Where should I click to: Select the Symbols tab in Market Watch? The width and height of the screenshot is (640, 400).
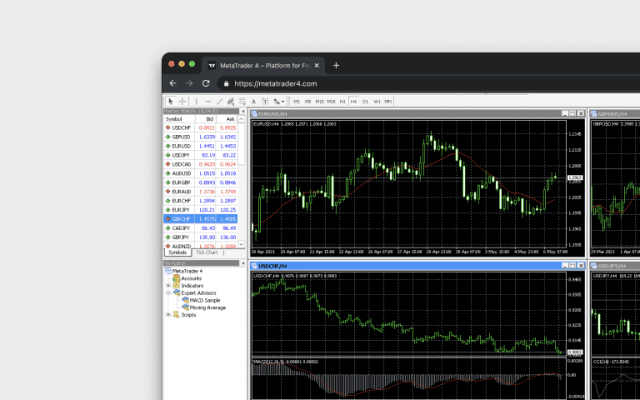coord(178,253)
